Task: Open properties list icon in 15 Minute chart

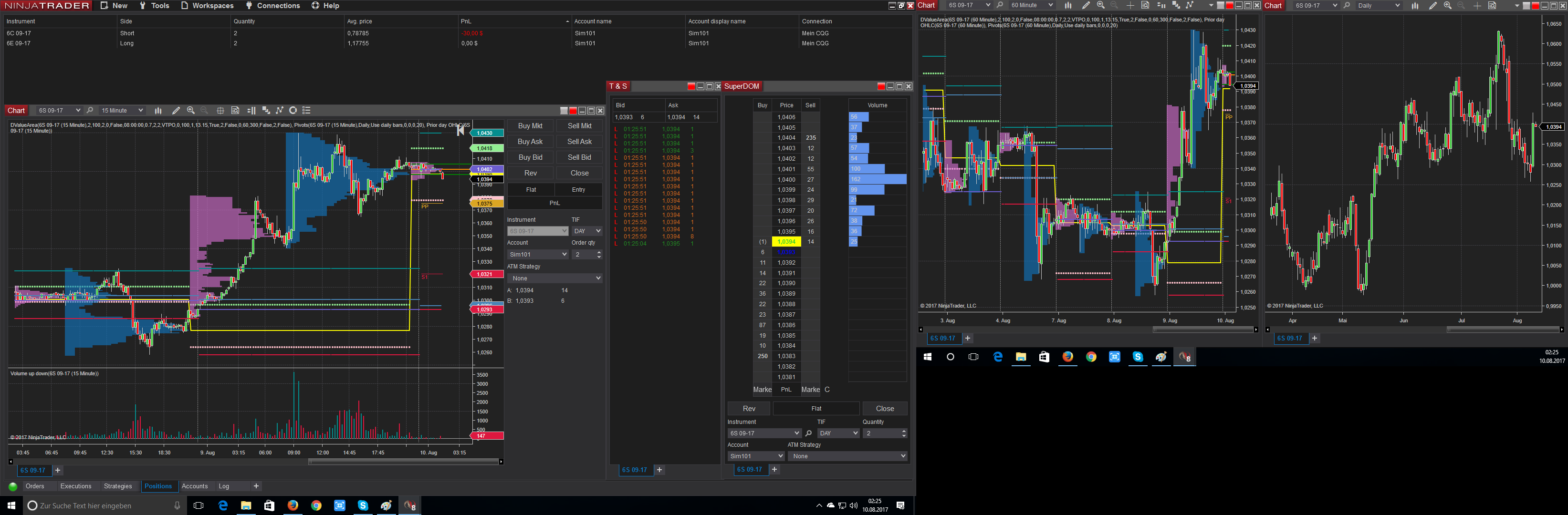Action: click(307, 111)
